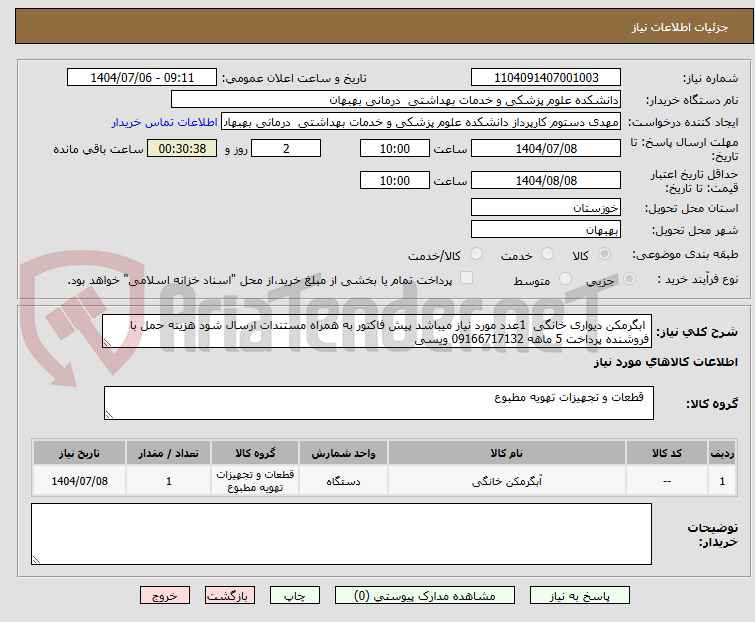755x622 pixels.
Task: Click the 'خروج' exit button
Action: (x=164, y=595)
